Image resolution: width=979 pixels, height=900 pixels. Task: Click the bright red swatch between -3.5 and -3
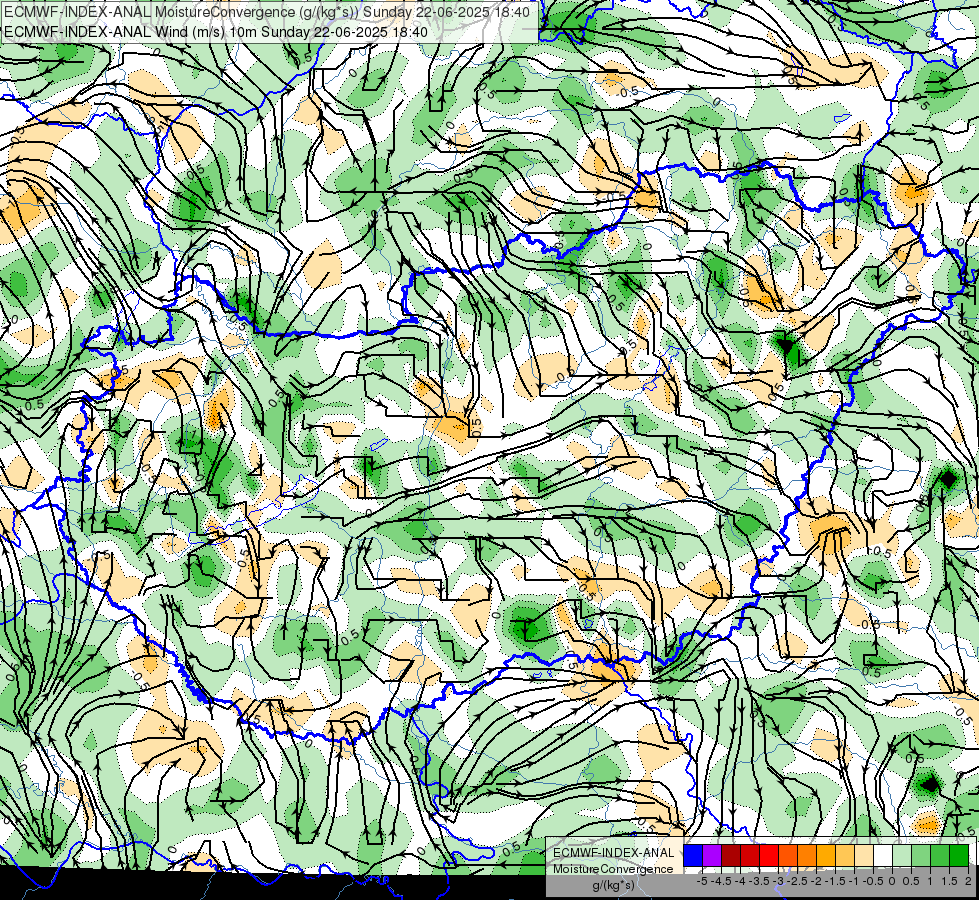pos(769,856)
